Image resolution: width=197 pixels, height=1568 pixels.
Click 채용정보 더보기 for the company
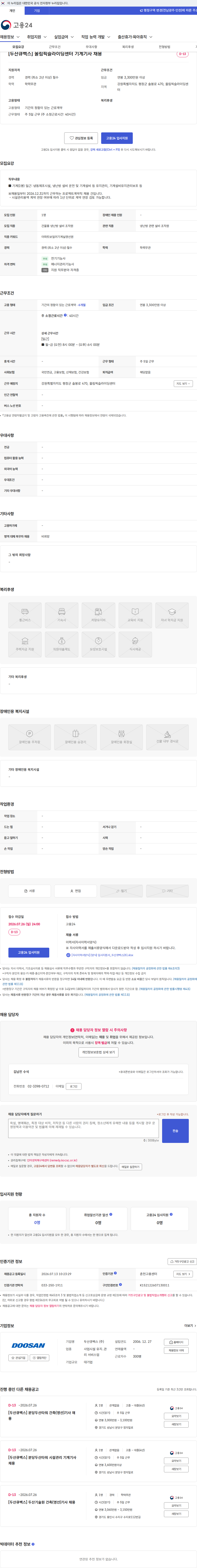[x=176, y=1351]
